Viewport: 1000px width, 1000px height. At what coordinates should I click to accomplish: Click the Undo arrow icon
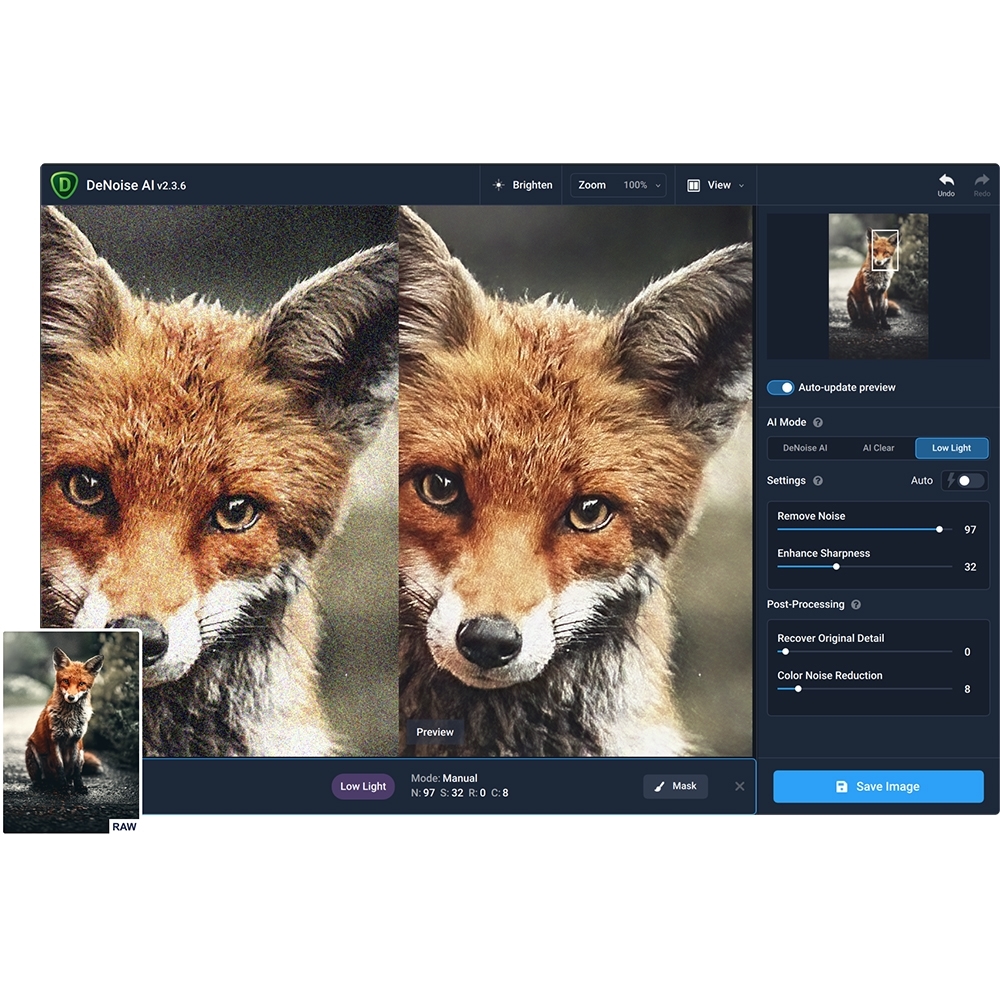[945, 180]
